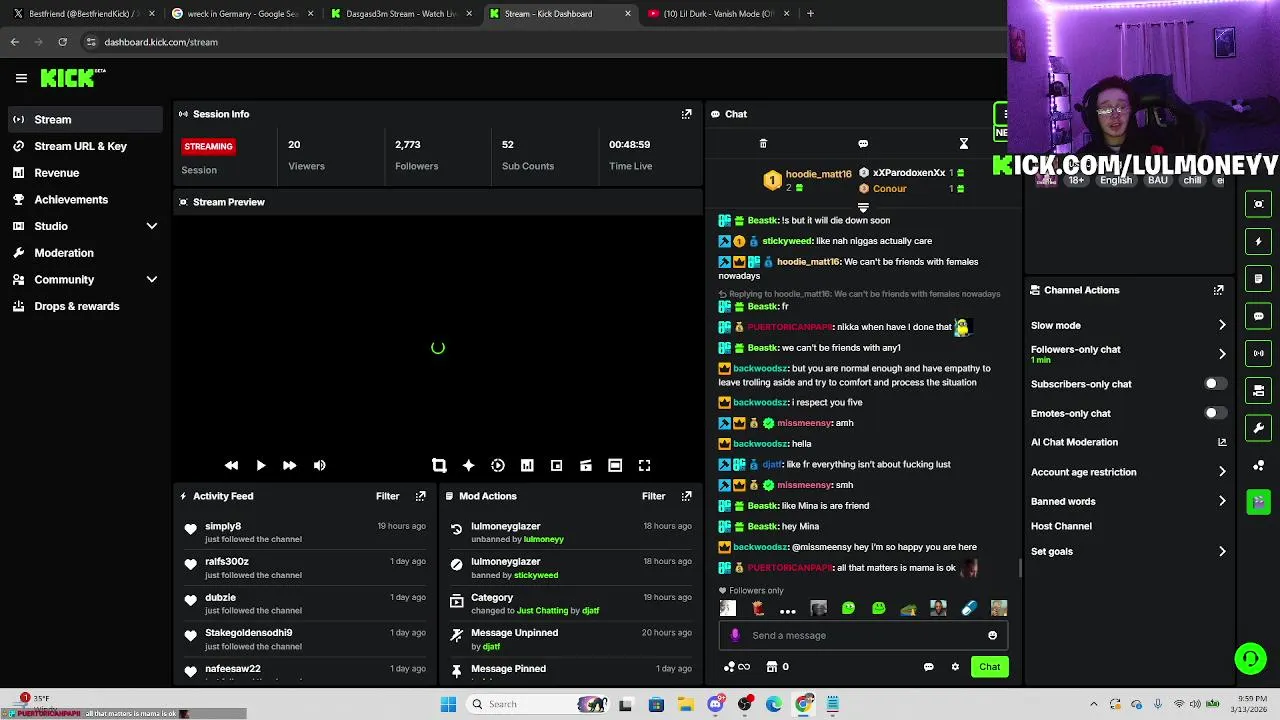Open Stream URL & Key page
Screen dimensions: 1280x720
pos(84,146)
